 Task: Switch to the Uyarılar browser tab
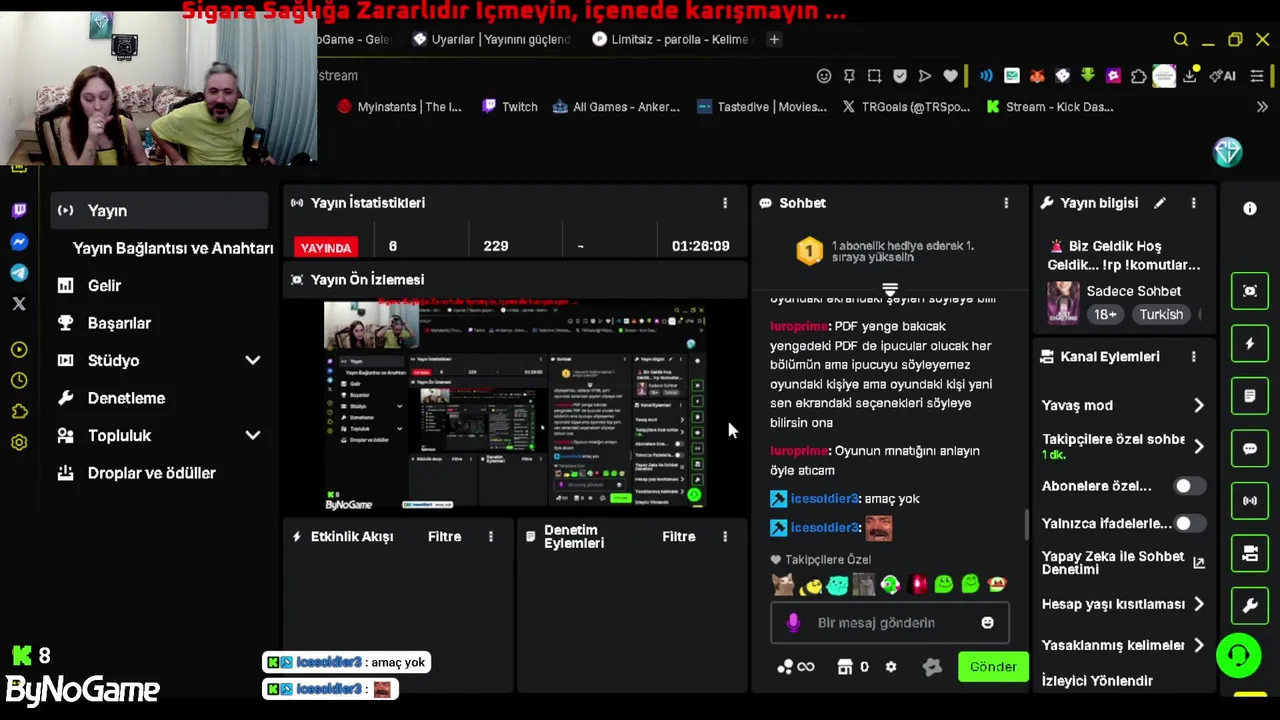(x=491, y=40)
